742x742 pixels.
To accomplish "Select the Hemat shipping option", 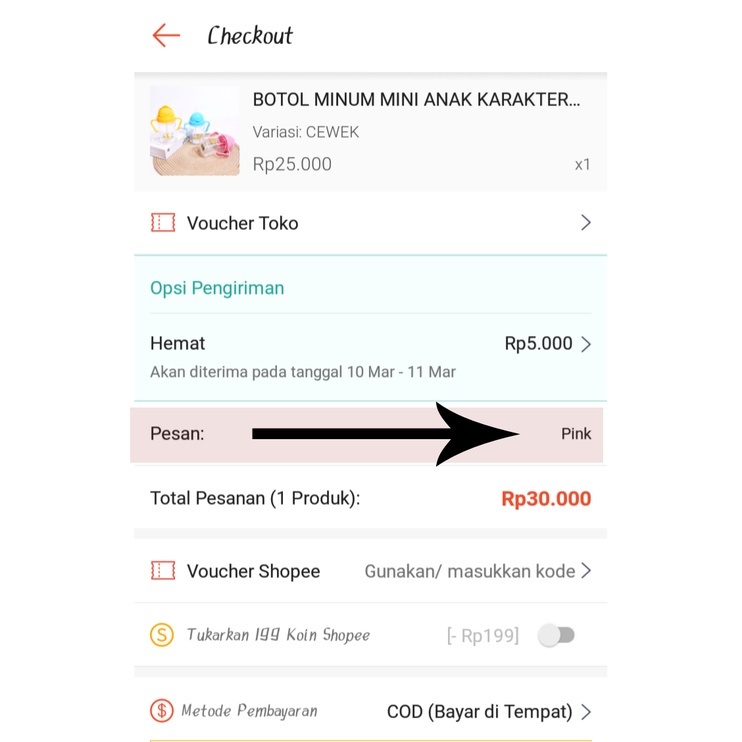I will pyautogui.click(x=371, y=357).
